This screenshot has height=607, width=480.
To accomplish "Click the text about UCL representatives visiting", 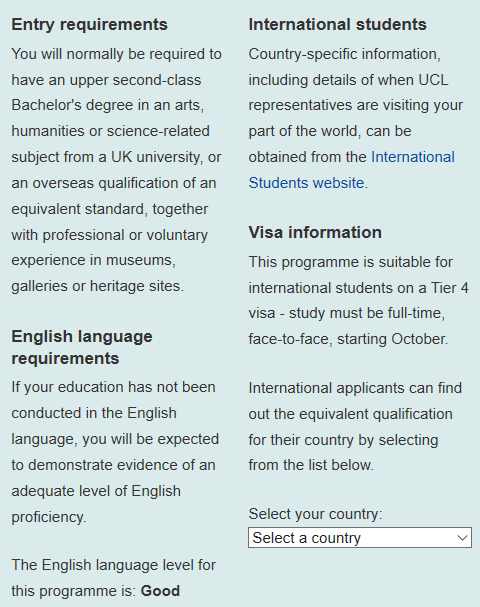I will pos(355,118).
